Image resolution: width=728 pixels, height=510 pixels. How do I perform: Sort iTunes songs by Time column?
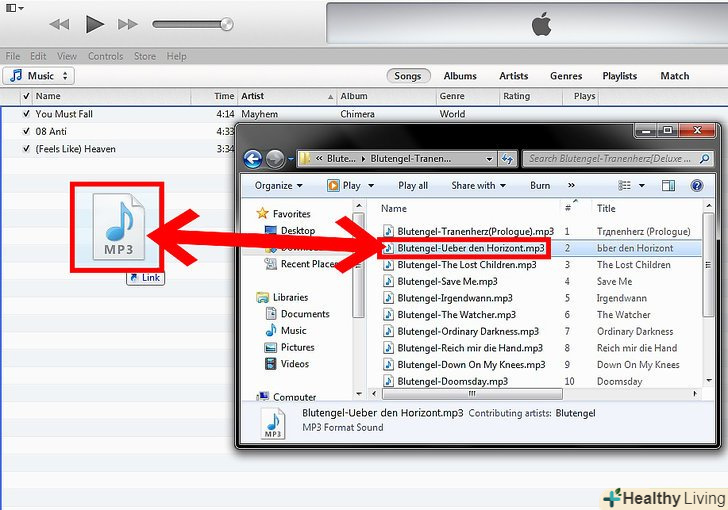[214, 96]
